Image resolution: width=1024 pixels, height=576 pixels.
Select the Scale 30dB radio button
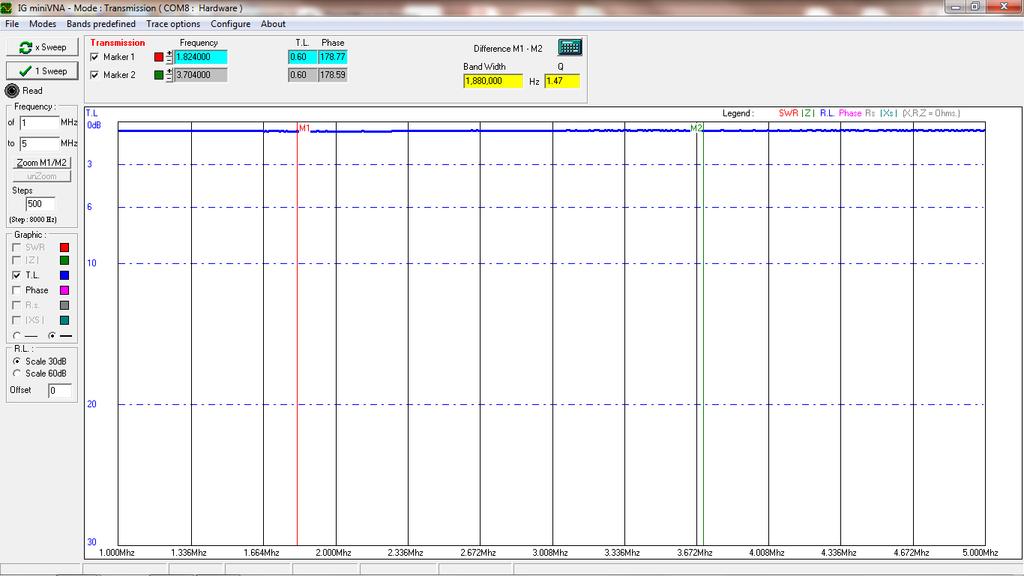click(x=17, y=361)
